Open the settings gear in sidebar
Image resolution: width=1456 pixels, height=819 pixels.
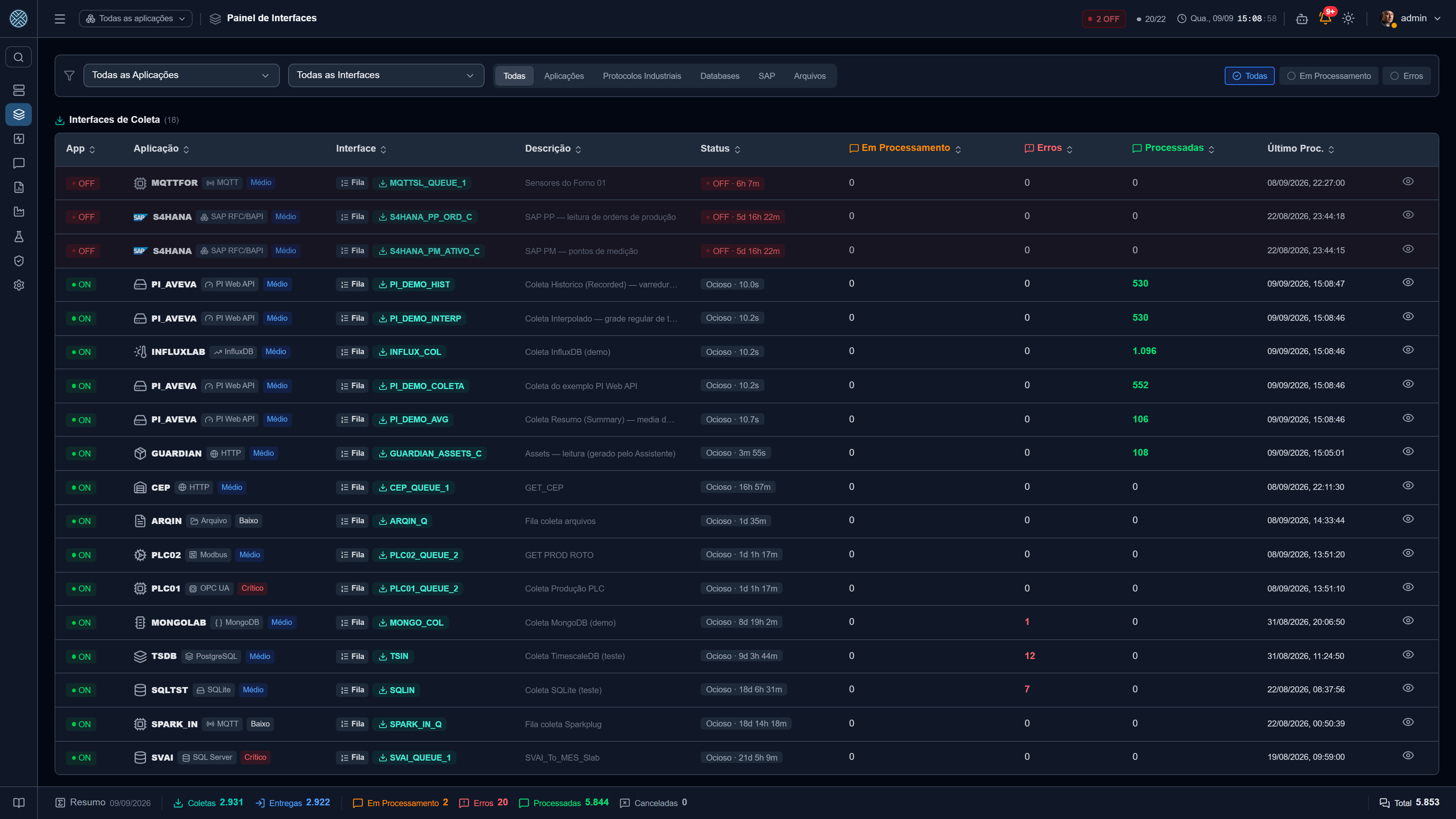coord(19,285)
